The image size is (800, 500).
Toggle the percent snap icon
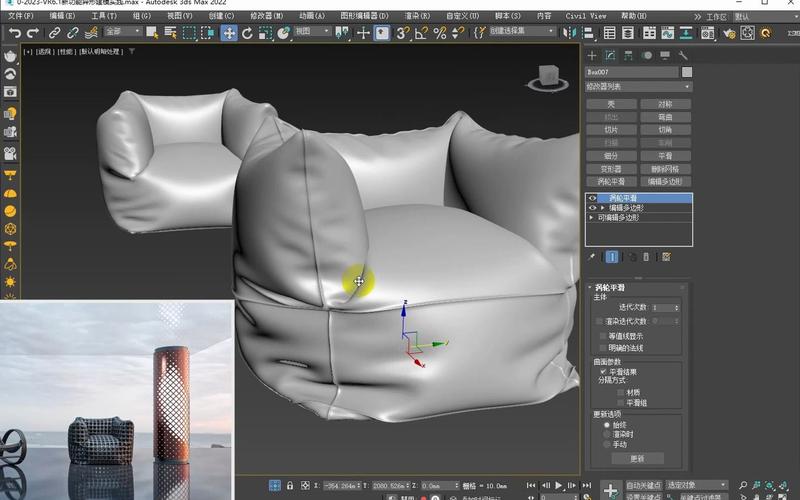[439, 33]
